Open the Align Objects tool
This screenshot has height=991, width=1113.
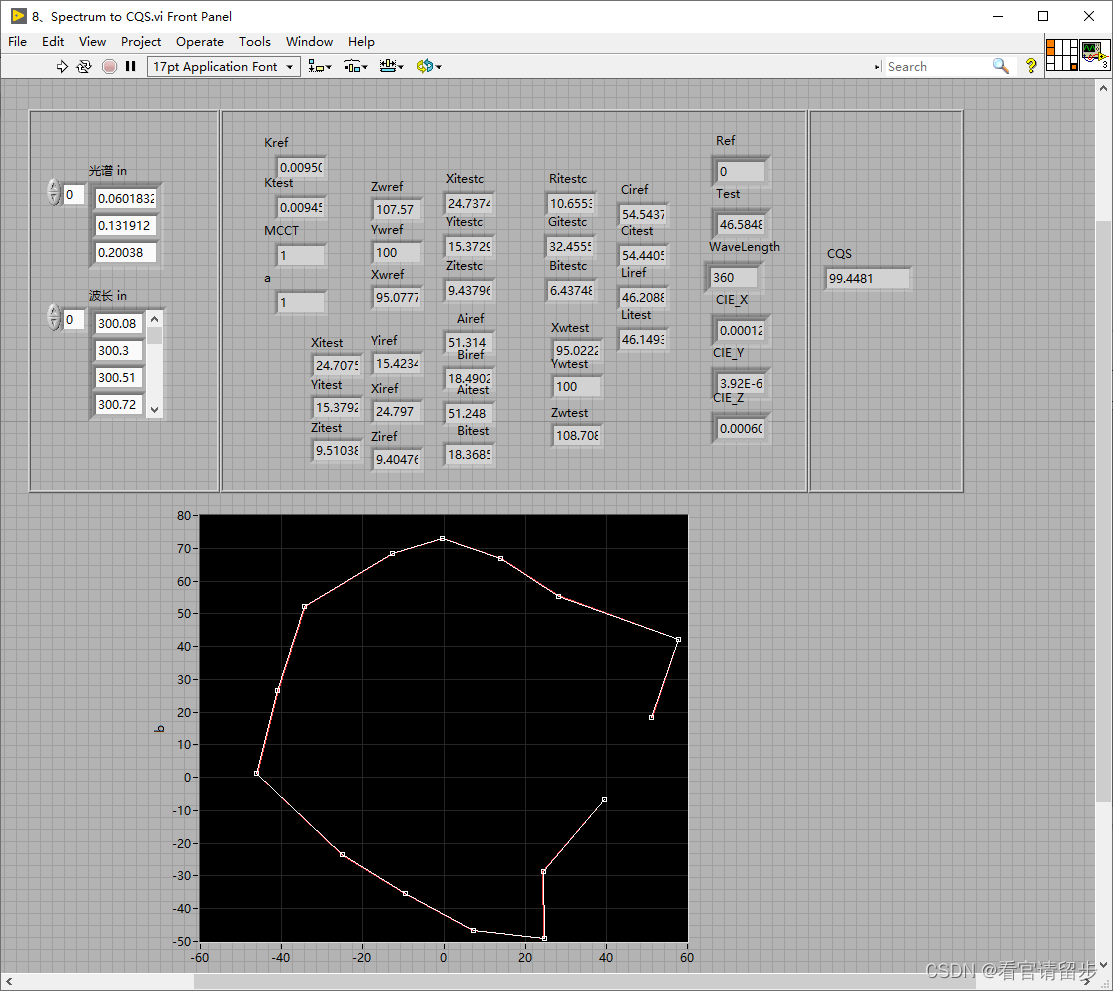(315, 66)
